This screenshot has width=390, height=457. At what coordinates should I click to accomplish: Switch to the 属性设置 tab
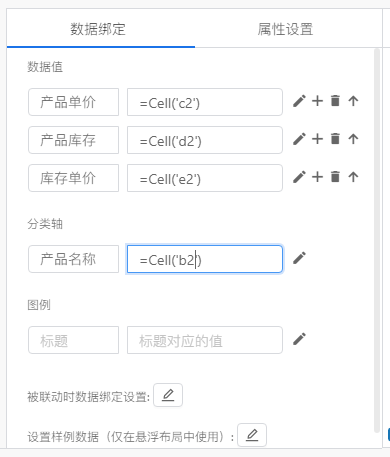285,29
